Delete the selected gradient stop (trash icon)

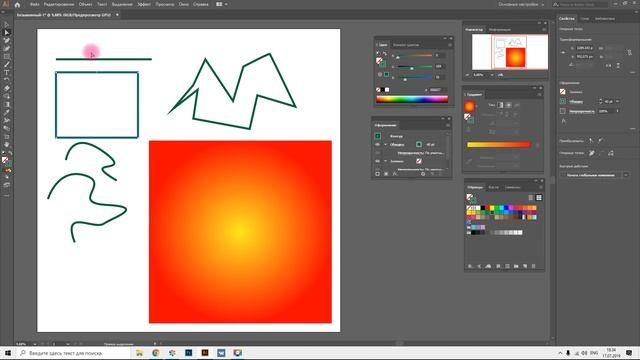point(538,145)
